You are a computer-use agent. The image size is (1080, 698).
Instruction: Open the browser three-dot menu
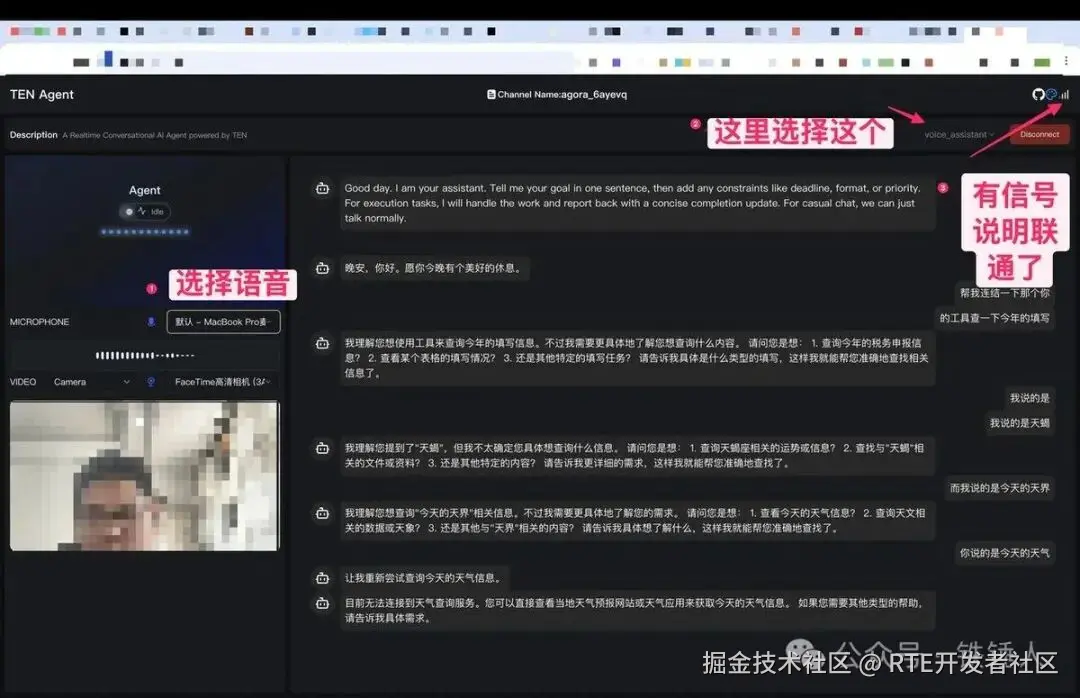point(1066,61)
